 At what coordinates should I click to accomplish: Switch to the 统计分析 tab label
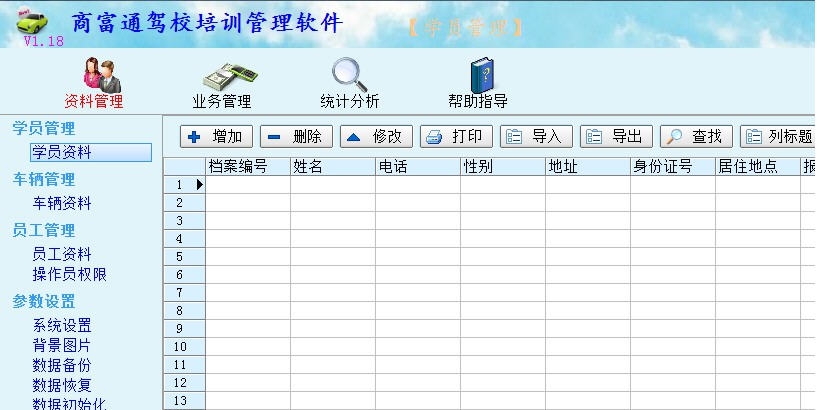point(350,101)
